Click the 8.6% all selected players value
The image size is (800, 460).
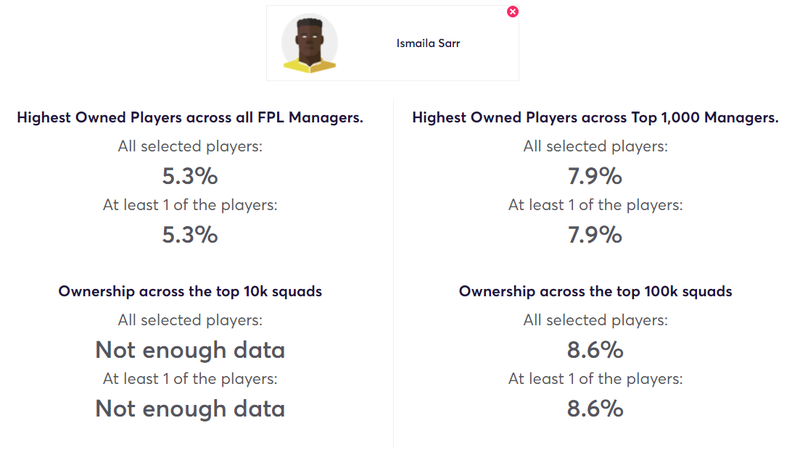point(595,350)
